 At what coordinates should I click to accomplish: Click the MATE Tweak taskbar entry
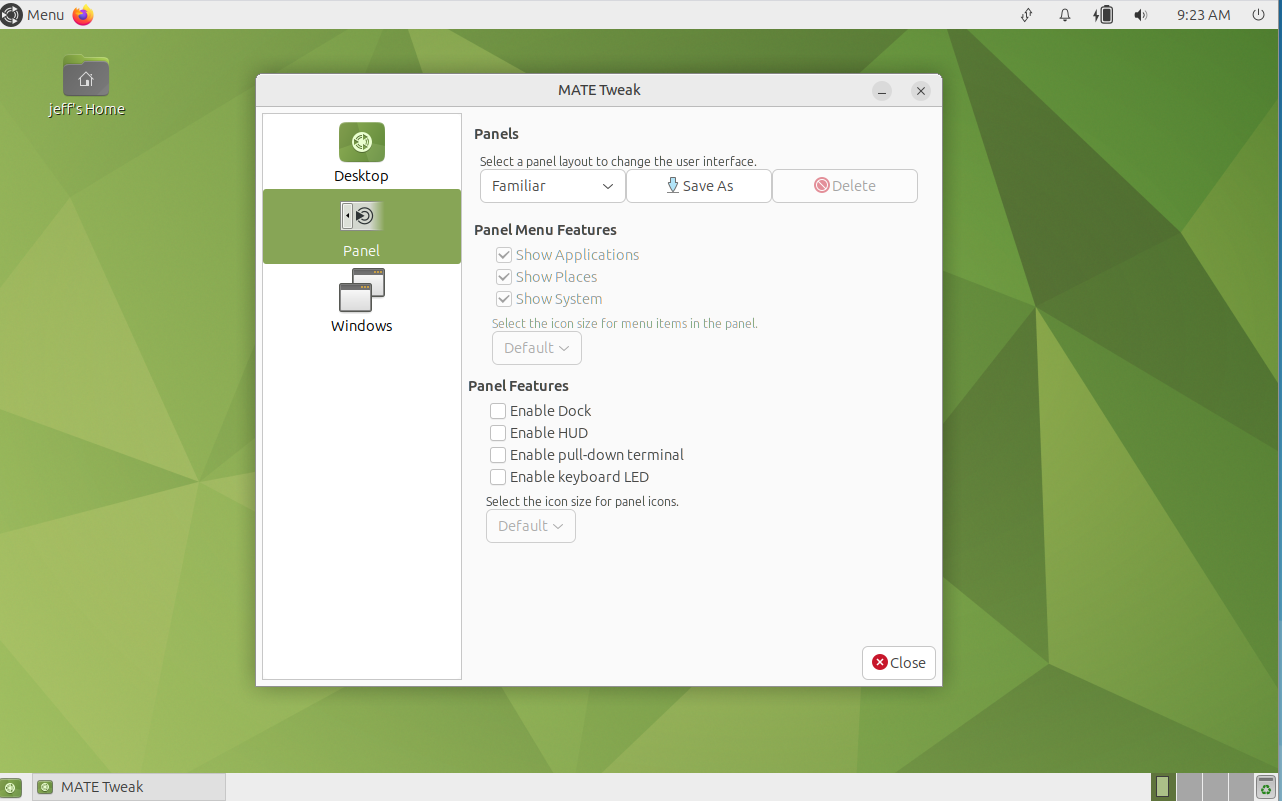(x=129, y=787)
